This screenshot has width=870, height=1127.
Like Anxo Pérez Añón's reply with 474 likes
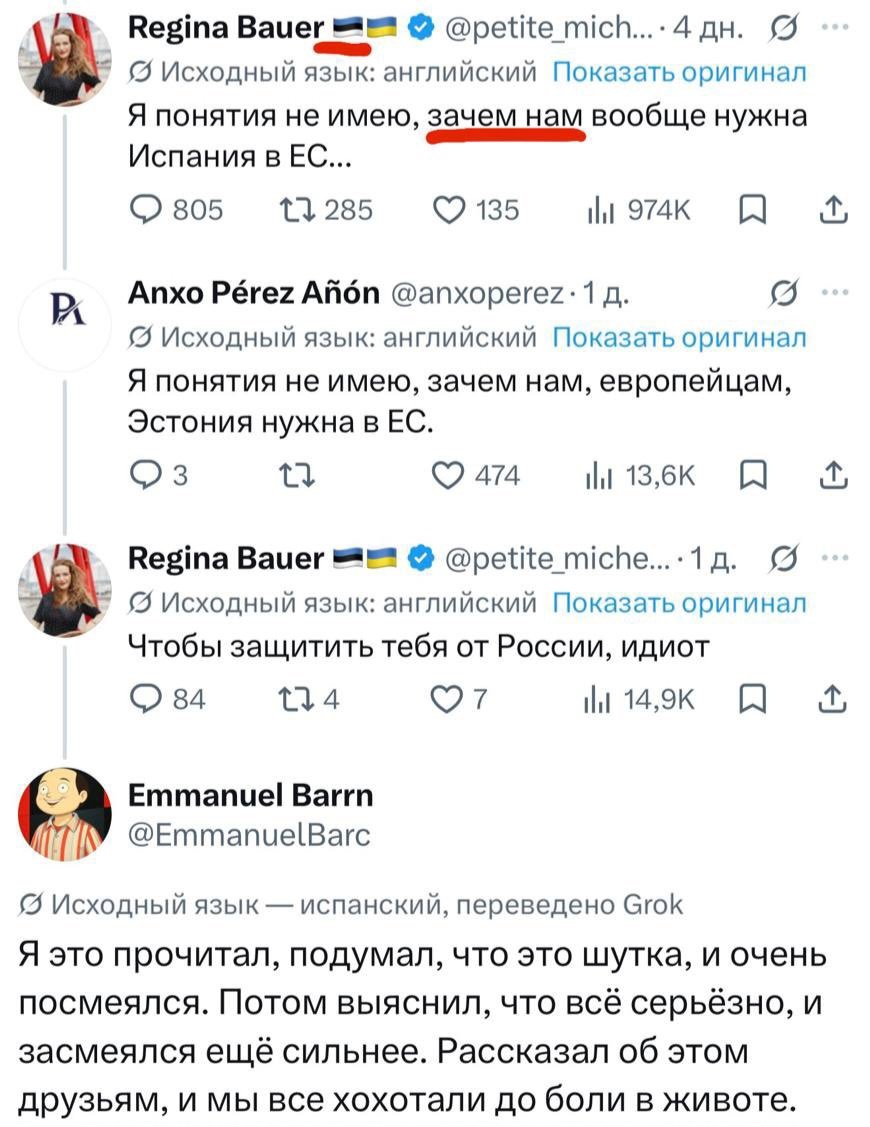pos(475,476)
